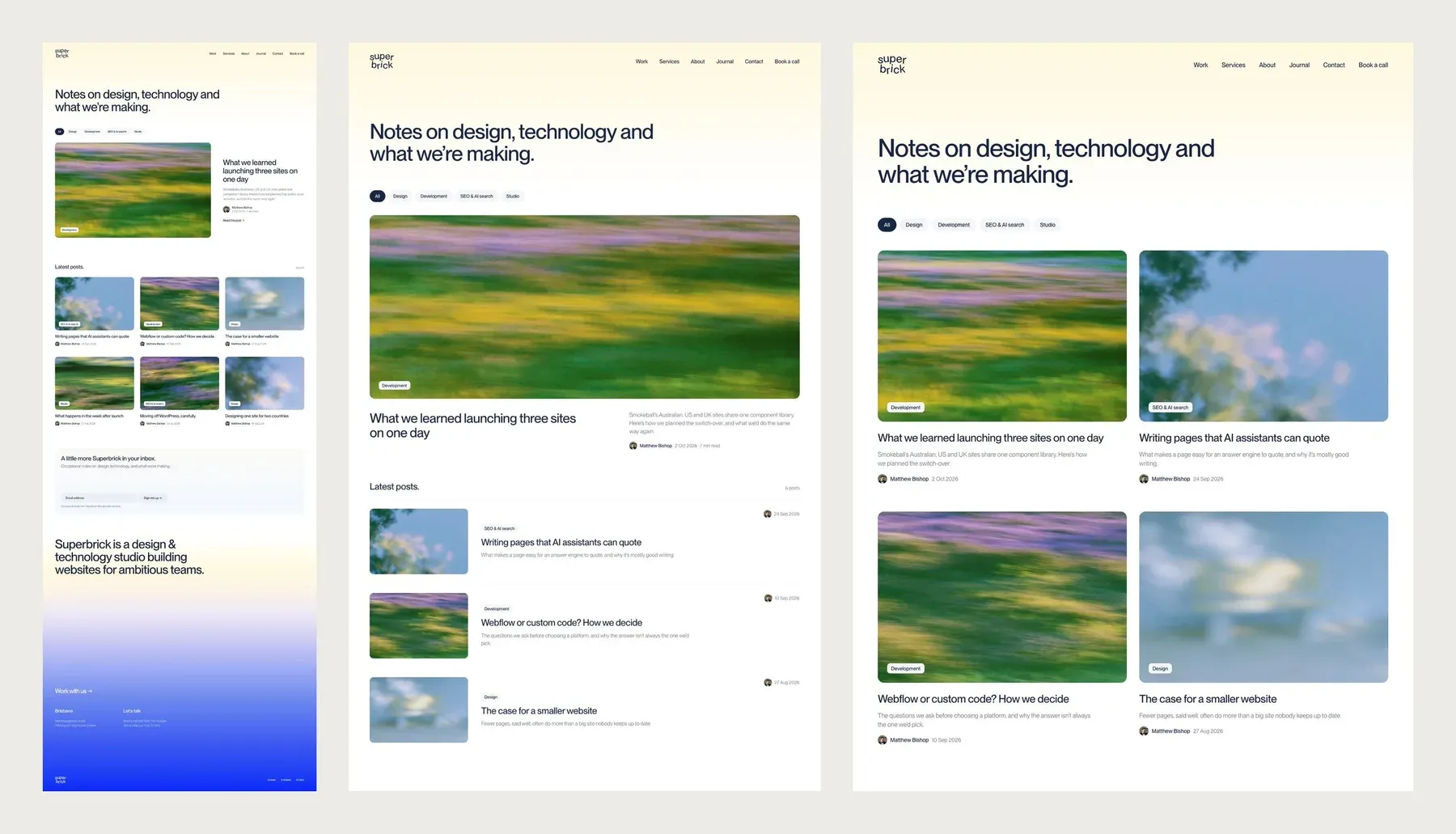Click author avatar beside 27 Aug 2026 in right mockup
The width and height of the screenshot is (1456, 834).
1144,731
